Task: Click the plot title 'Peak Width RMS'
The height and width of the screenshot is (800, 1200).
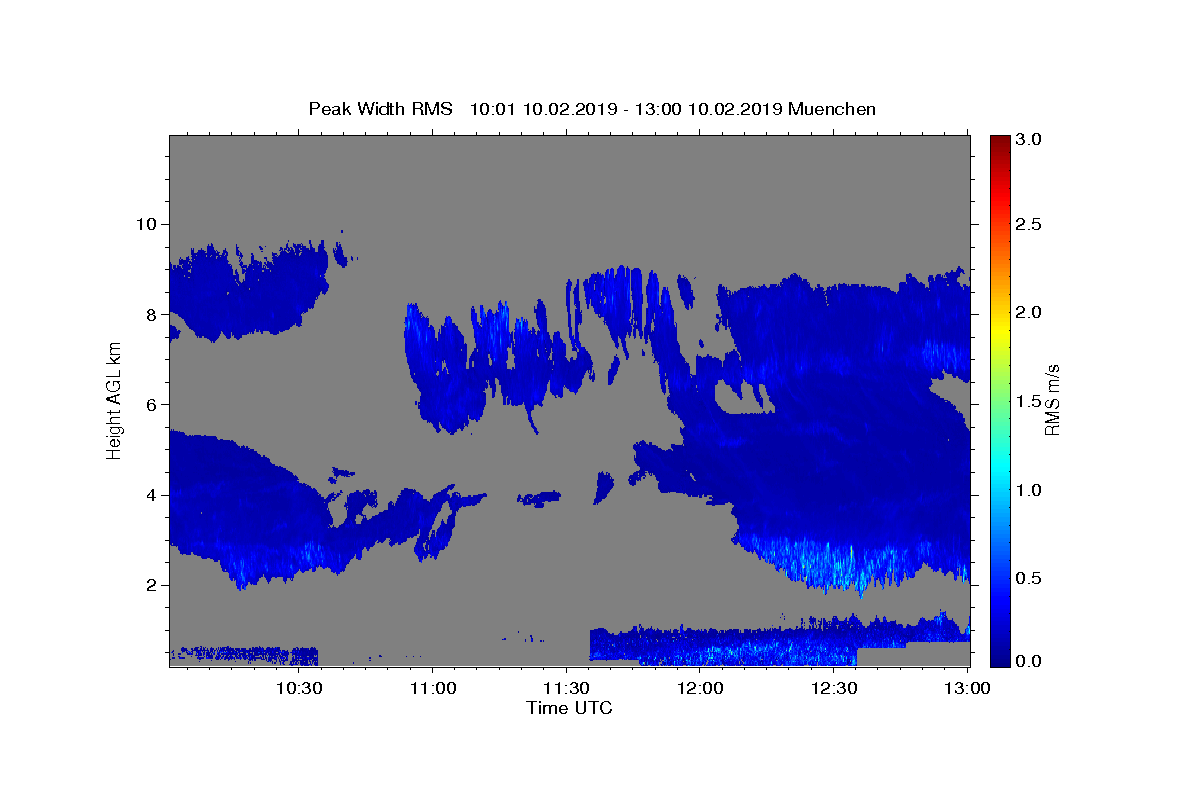Action: (x=380, y=109)
